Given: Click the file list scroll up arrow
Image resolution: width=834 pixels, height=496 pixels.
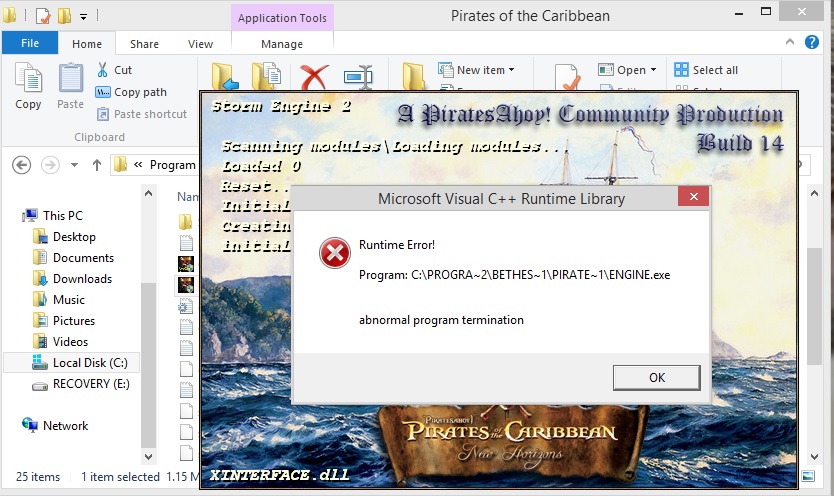Looking at the screenshot, I should pos(814,194).
